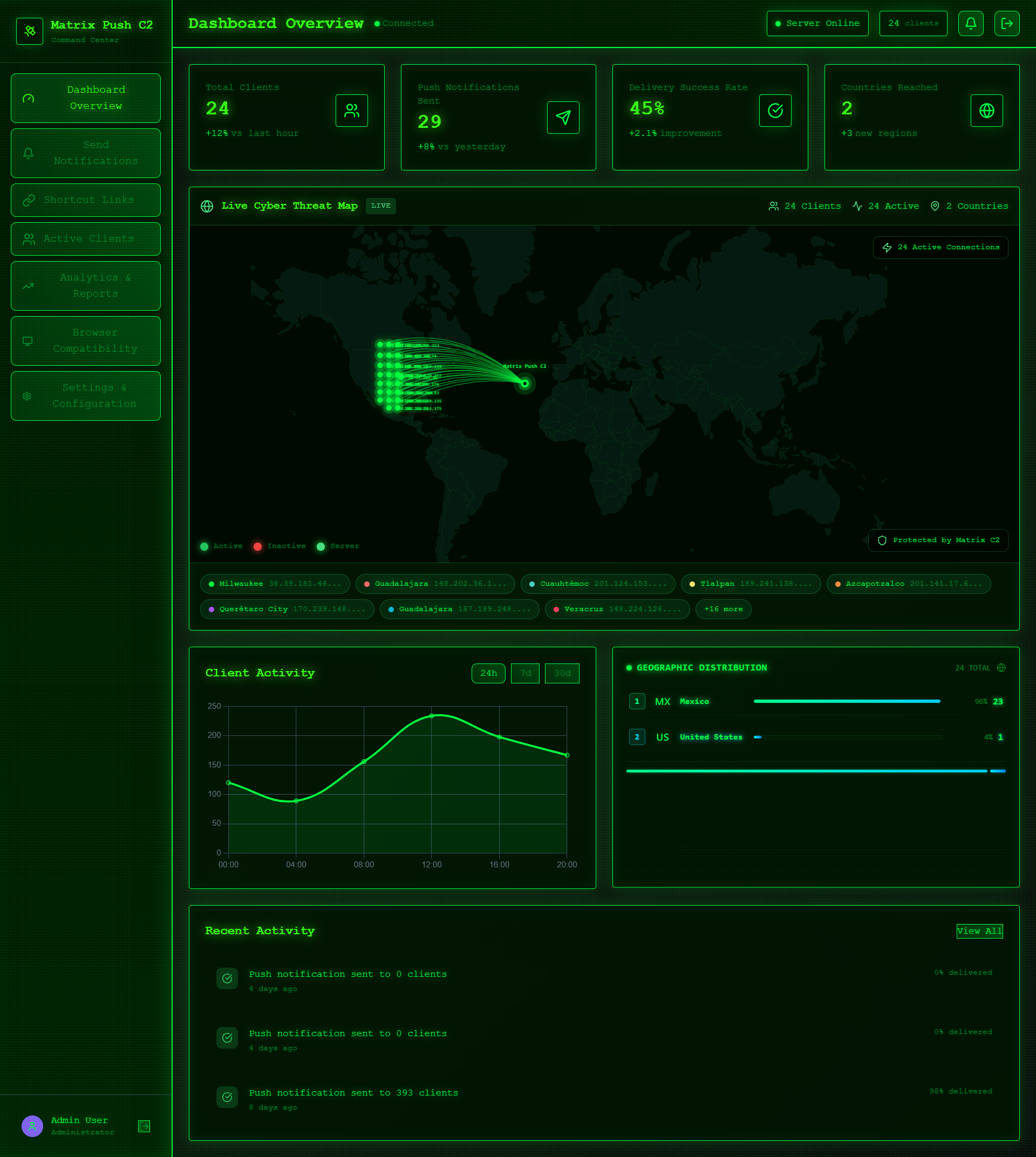1036x1157 pixels.
Task: Open Browser Compatibility page
Action: click(x=86, y=341)
